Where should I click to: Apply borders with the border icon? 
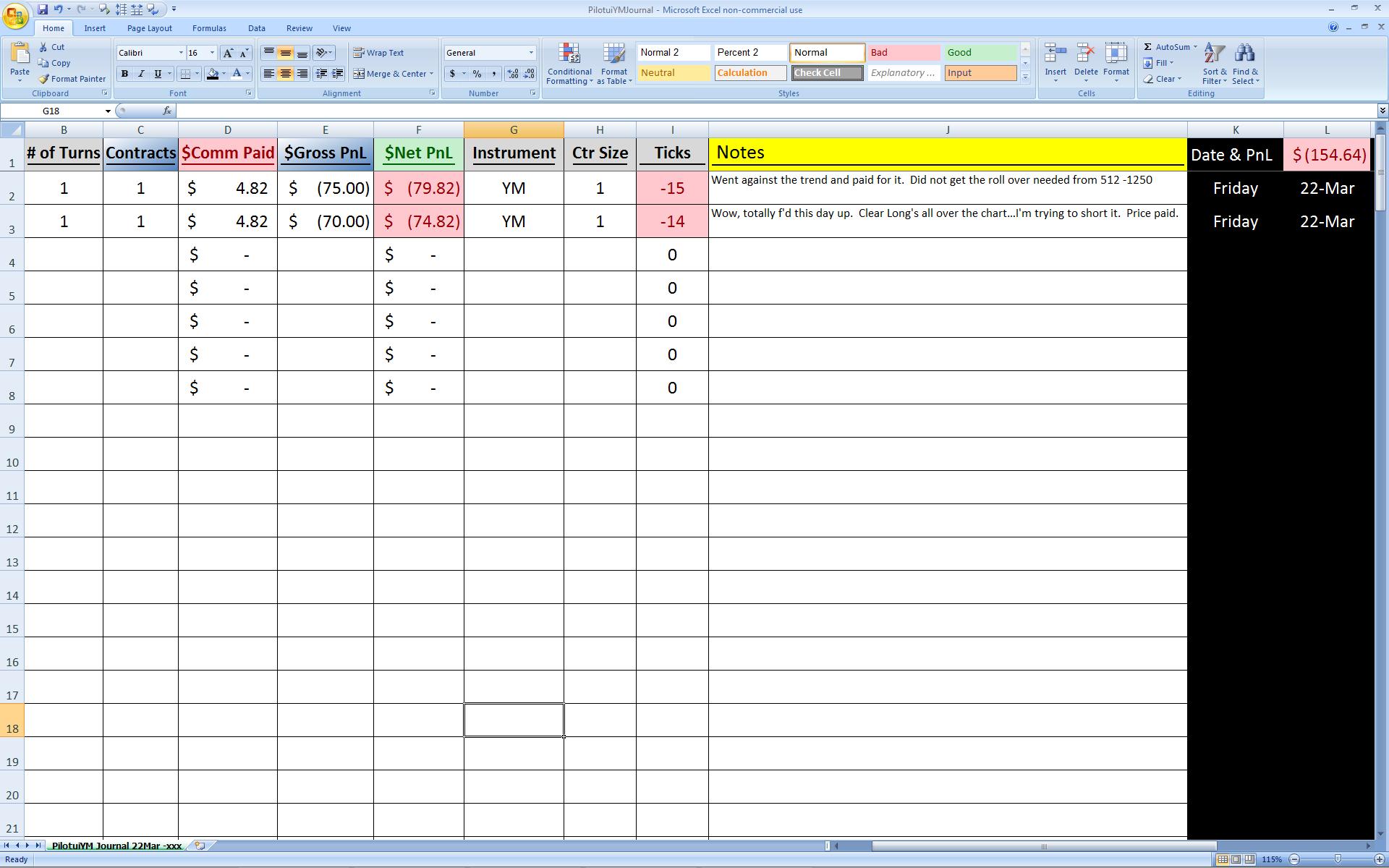(185, 74)
